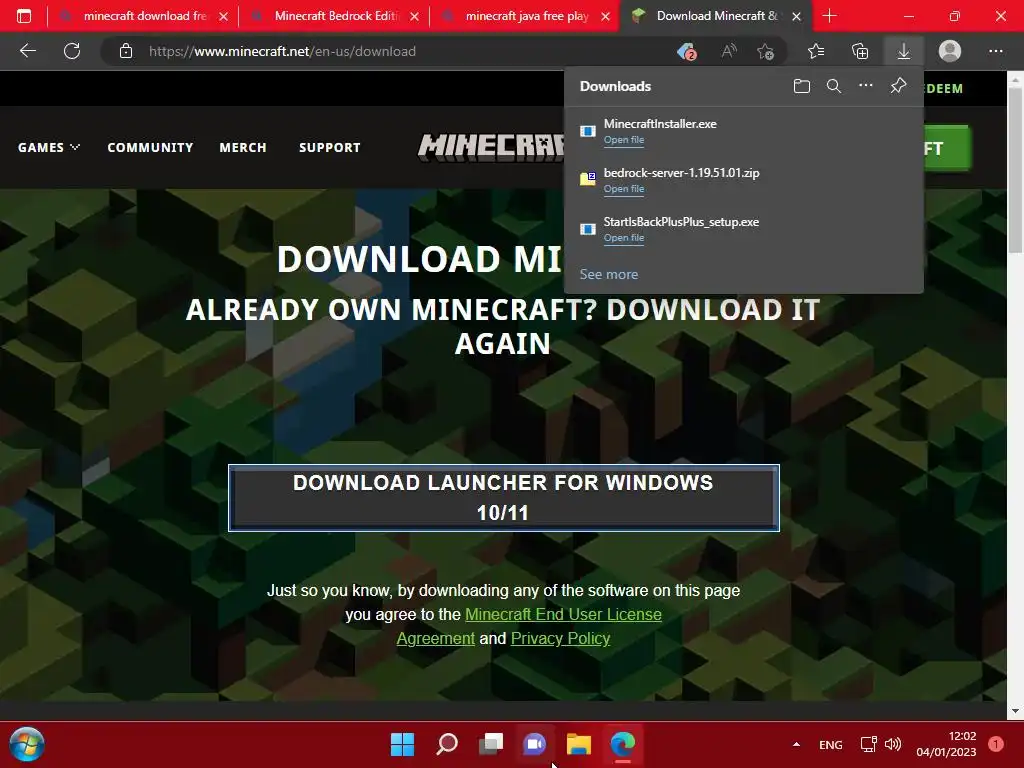Open file for MinecraftInstaller.exe

(x=624, y=140)
